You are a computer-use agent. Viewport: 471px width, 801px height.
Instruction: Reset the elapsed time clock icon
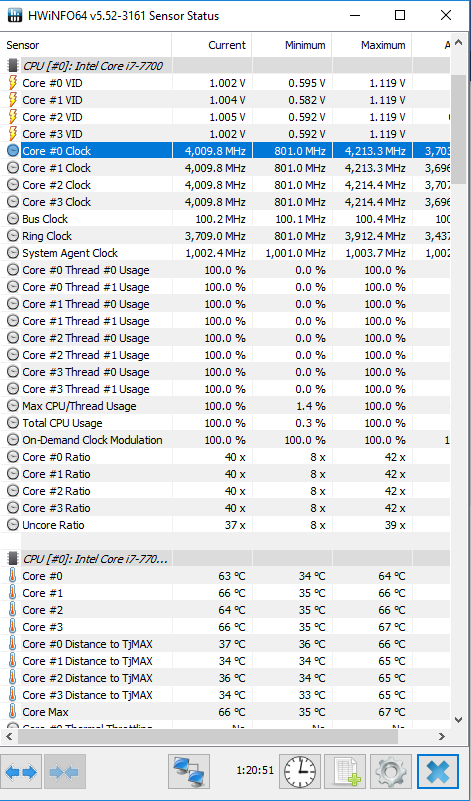pos(300,771)
